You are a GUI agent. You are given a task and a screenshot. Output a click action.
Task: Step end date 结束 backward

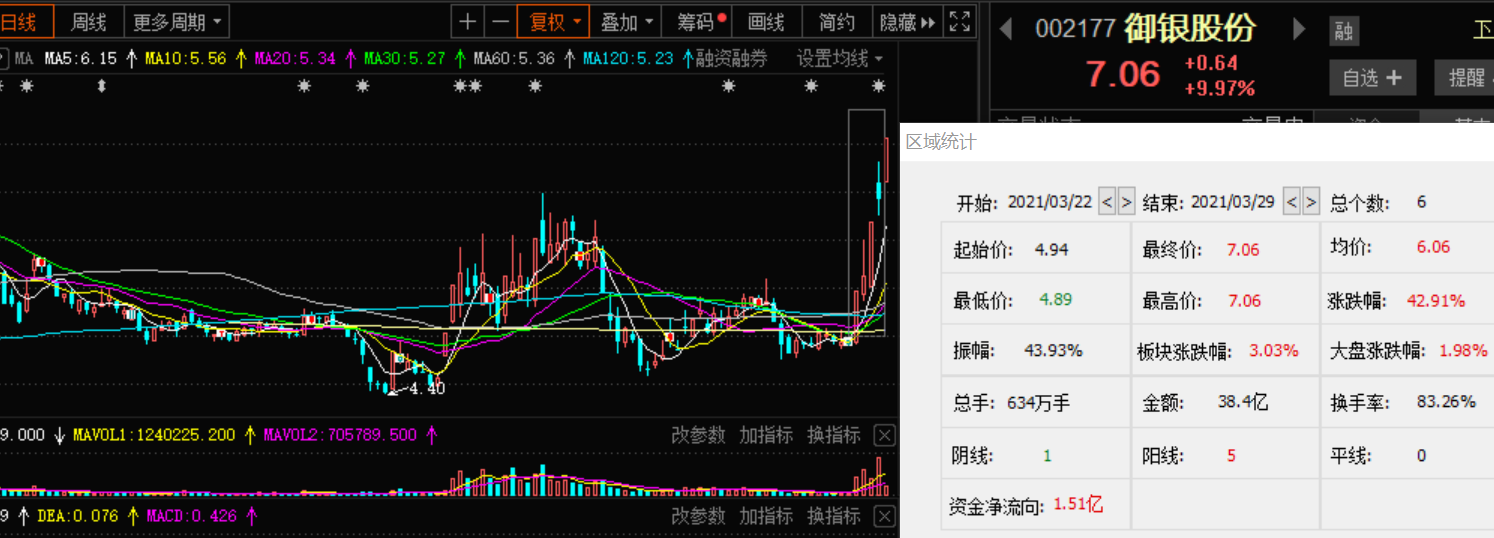(x=1291, y=202)
